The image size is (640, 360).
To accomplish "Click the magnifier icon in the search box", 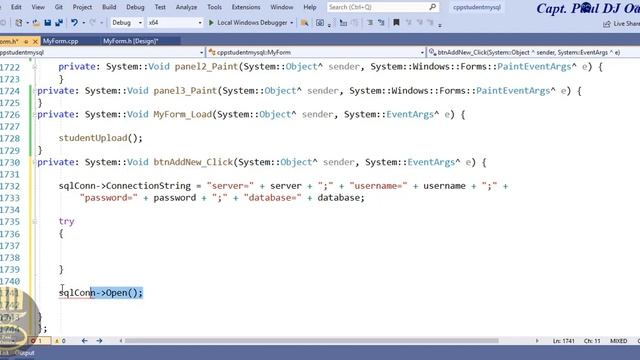I will 433,7.
